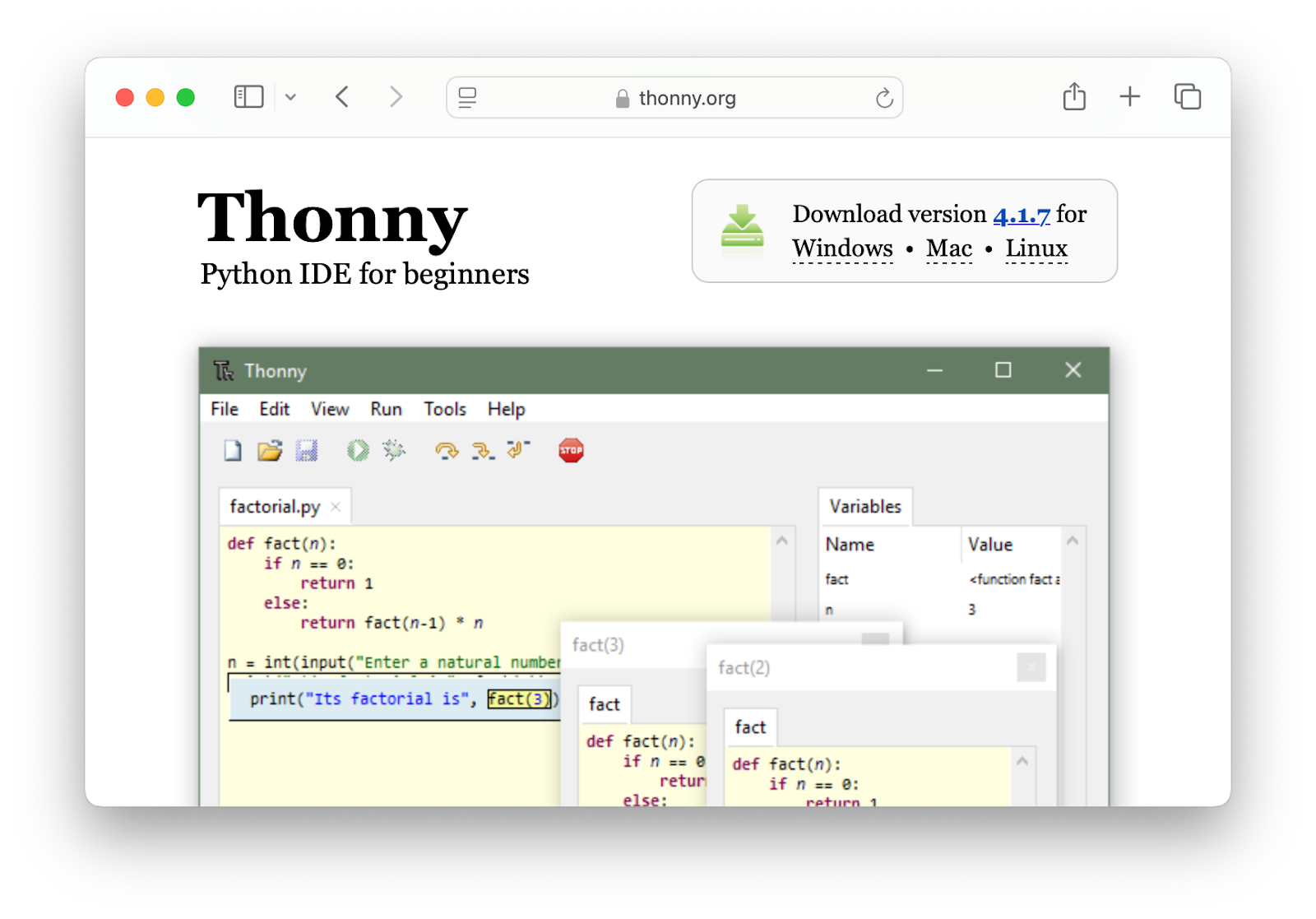The height and width of the screenshot is (919, 1316).
Task: Open the sidebar options dropdown chevron
Action: [290, 97]
